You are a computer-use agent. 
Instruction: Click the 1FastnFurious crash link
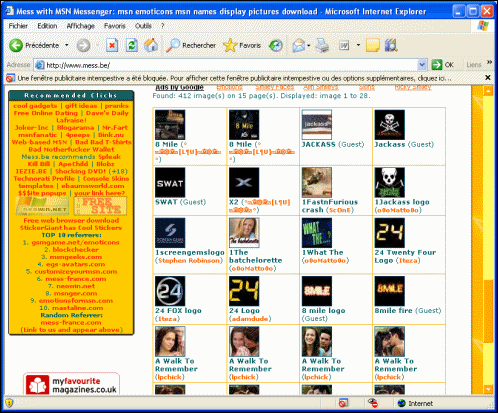point(330,206)
